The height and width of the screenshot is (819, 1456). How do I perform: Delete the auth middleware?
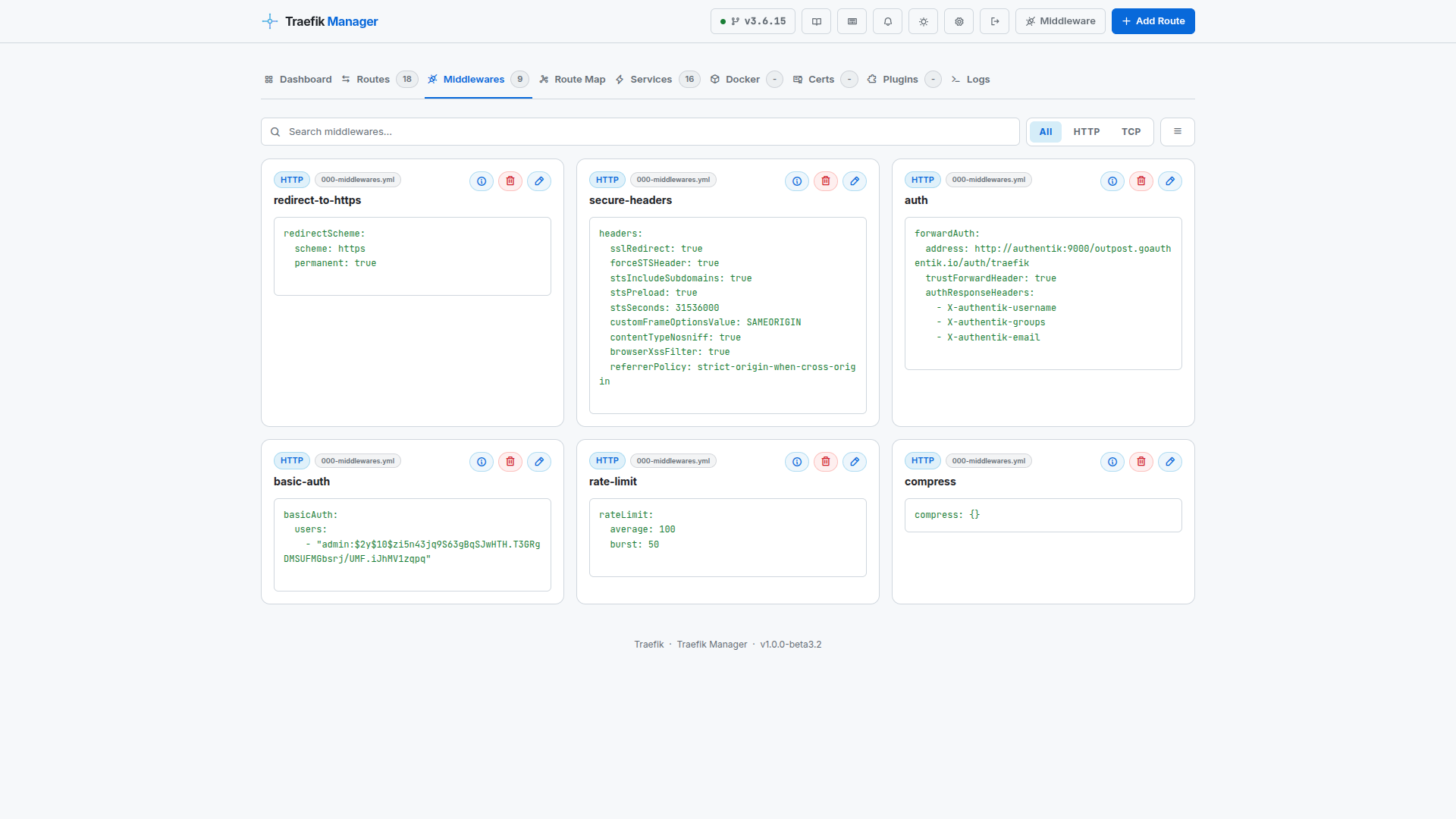click(1141, 181)
